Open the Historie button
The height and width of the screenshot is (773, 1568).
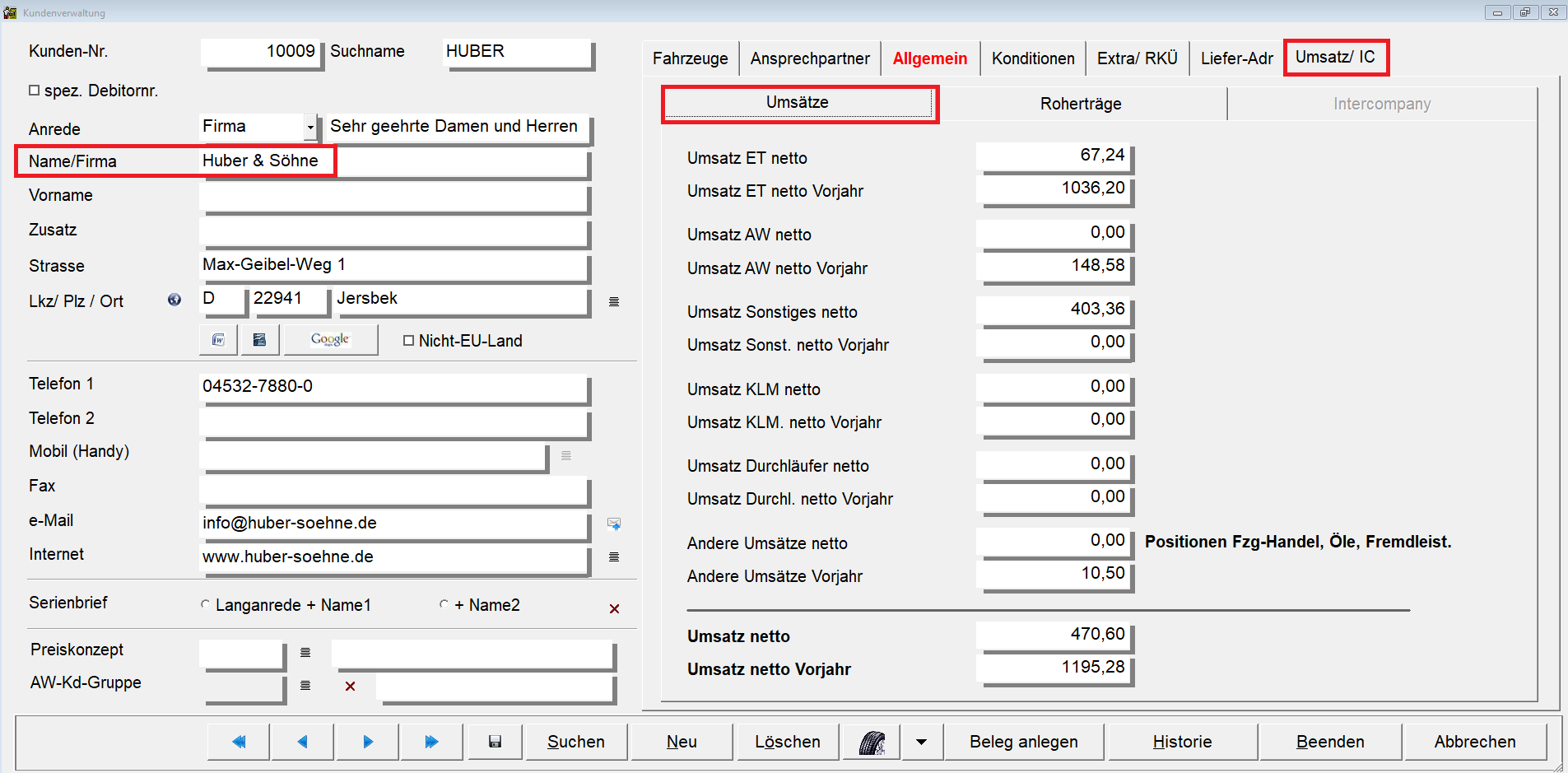[x=1182, y=742]
